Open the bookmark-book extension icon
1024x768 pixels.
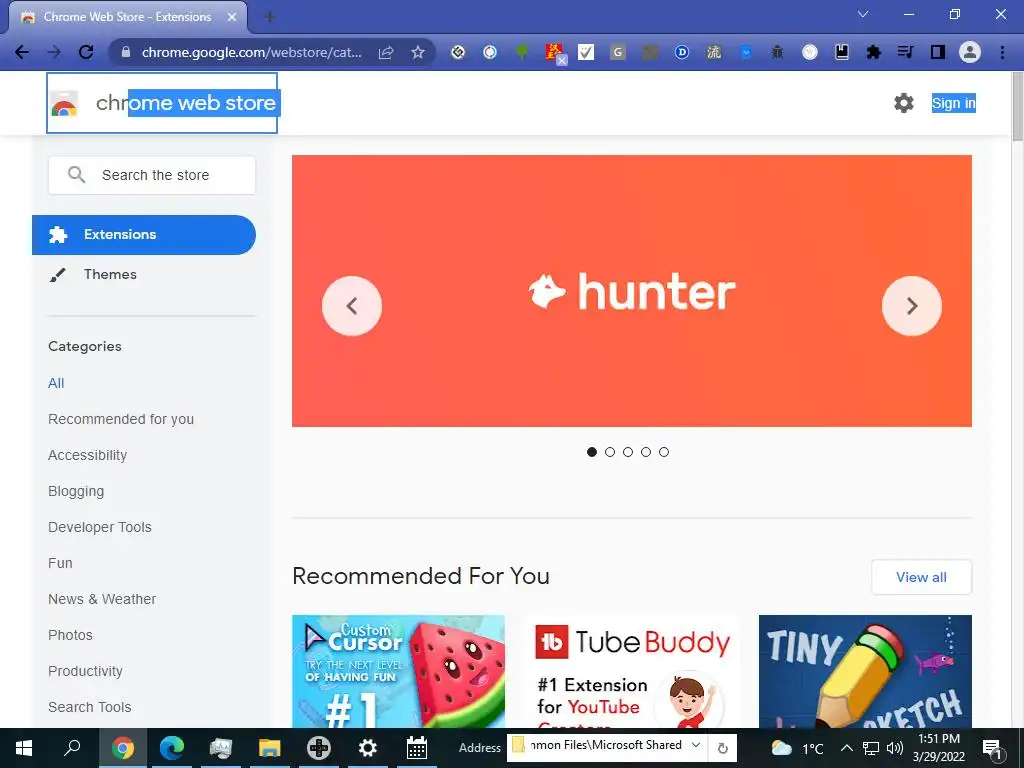point(842,52)
